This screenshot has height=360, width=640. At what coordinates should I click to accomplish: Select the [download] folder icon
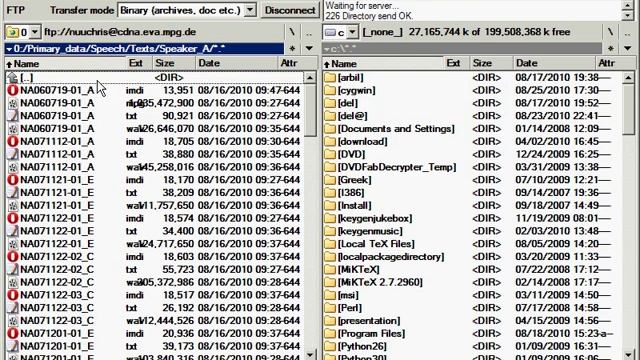click(x=330, y=142)
